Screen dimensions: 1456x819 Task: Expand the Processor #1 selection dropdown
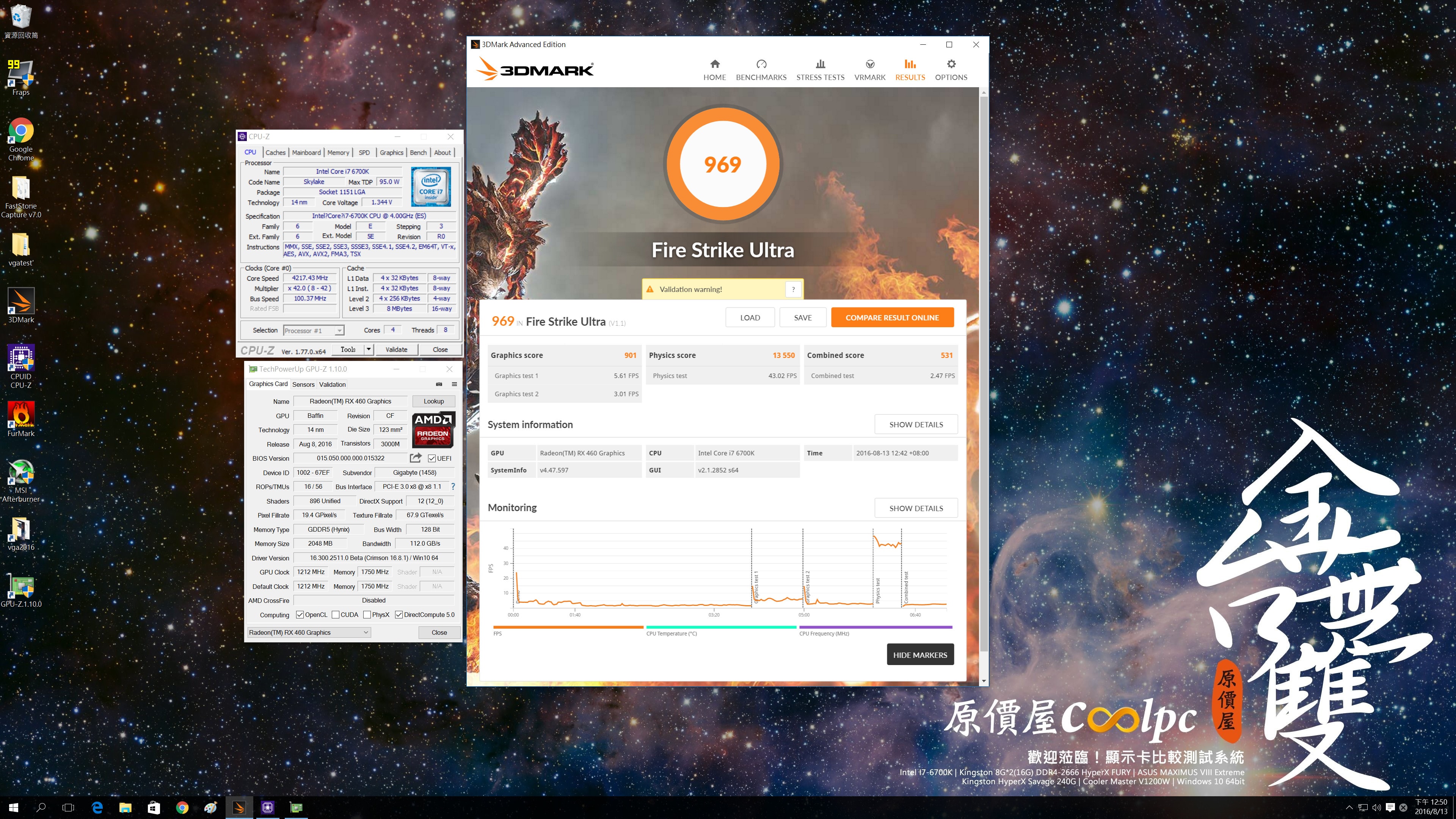(x=339, y=331)
